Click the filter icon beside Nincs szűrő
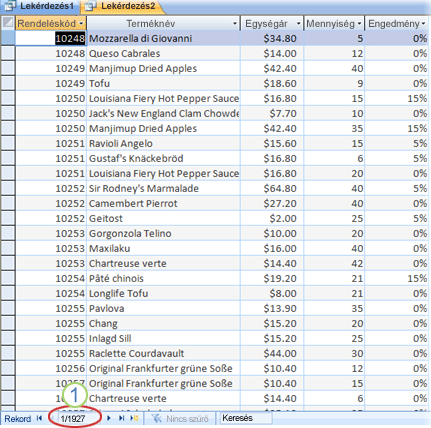The image size is (431, 428). (x=157, y=418)
